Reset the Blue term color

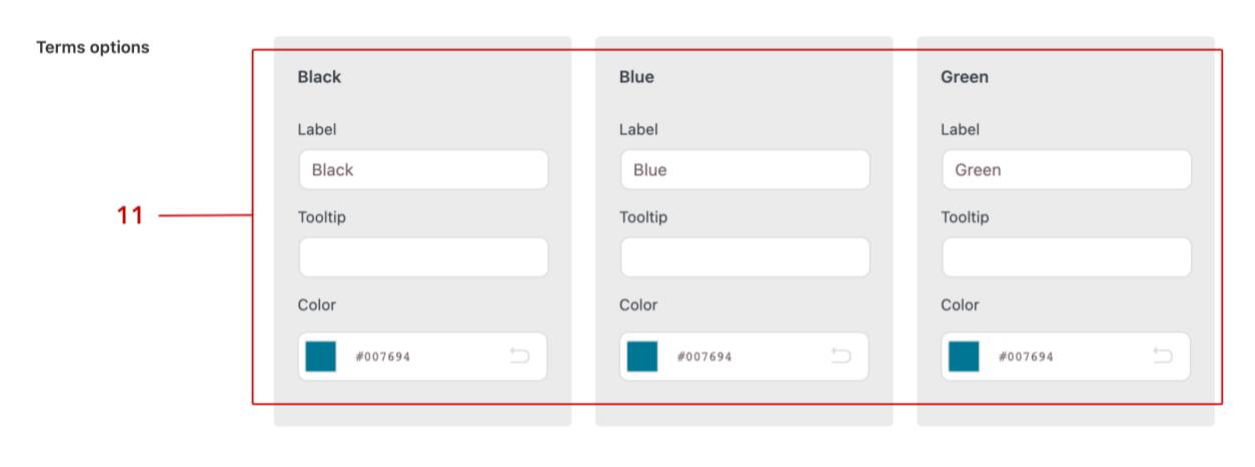[841, 356]
